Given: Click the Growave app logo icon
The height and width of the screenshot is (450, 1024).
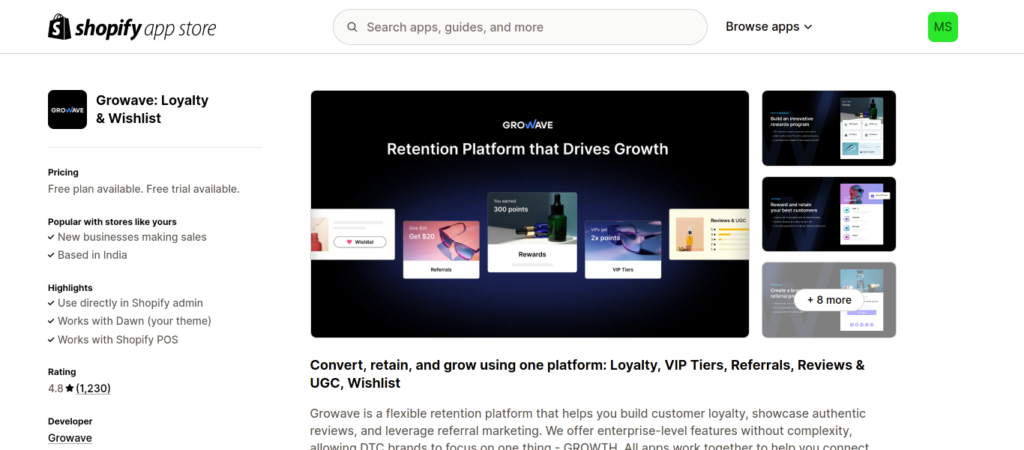Looking at the screenshot, I should click(67, 109).
